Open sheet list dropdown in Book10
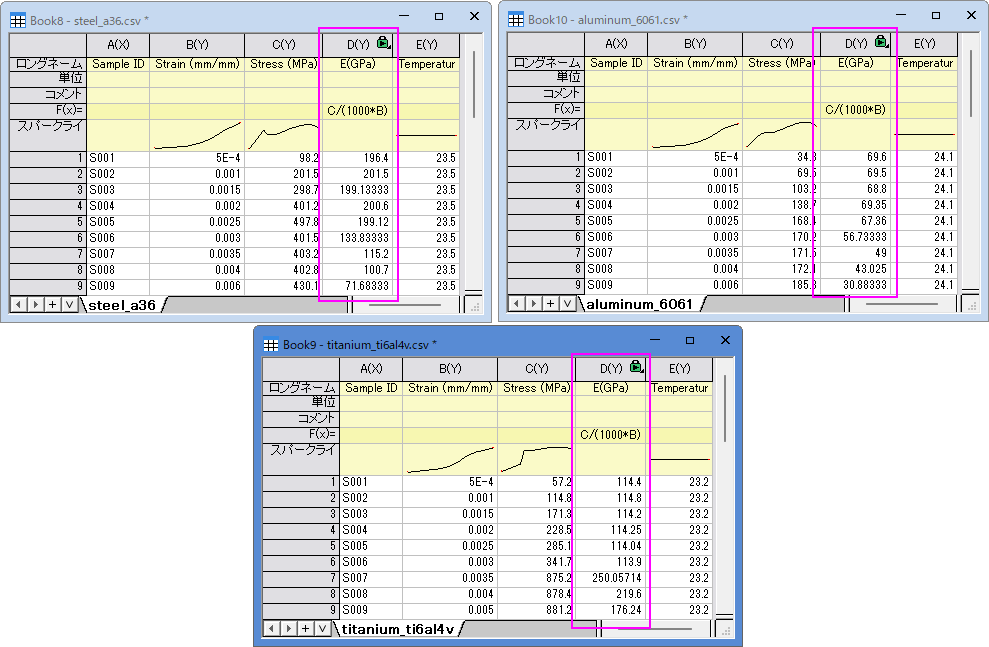Screen dimensions: 989x647 568,303
